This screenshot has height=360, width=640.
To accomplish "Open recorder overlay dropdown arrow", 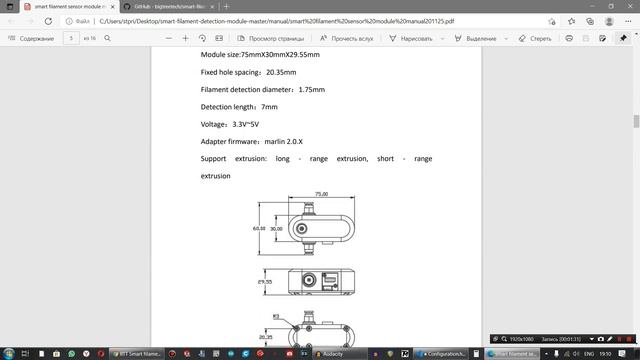I will point(591,339).
